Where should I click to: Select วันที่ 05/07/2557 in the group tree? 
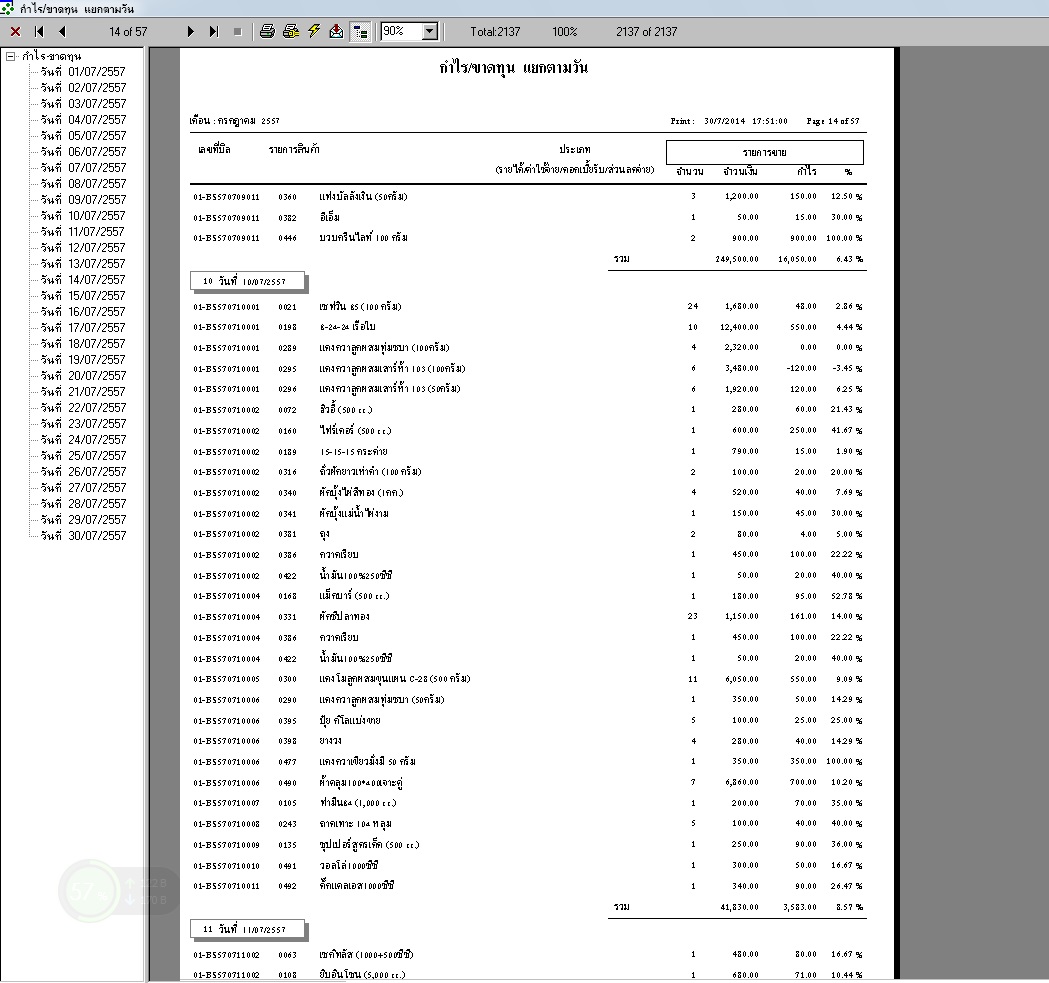pos(83,136)
